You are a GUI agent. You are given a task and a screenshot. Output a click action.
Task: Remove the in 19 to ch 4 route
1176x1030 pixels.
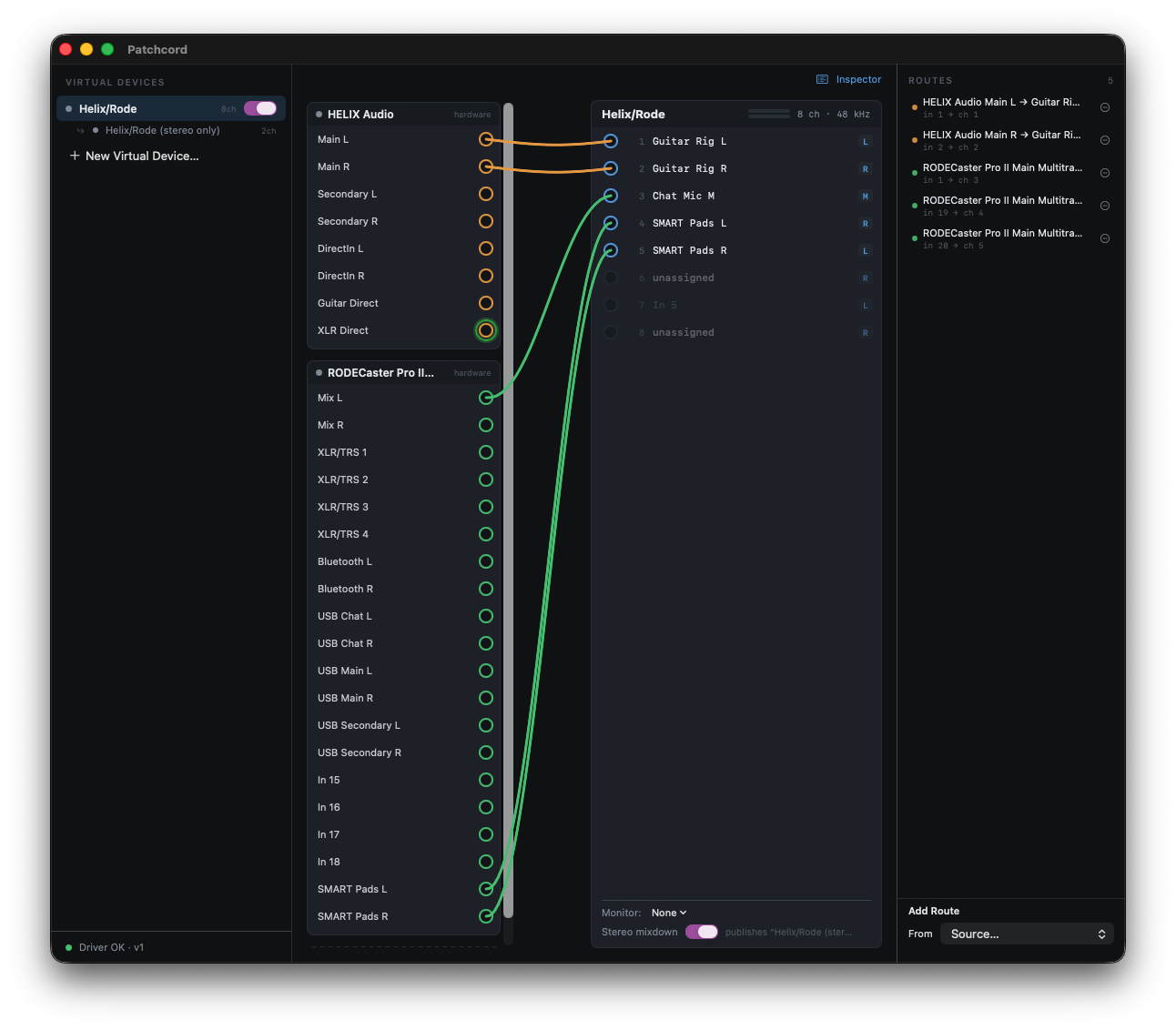pyautogui.click(x=1105, y=206)
